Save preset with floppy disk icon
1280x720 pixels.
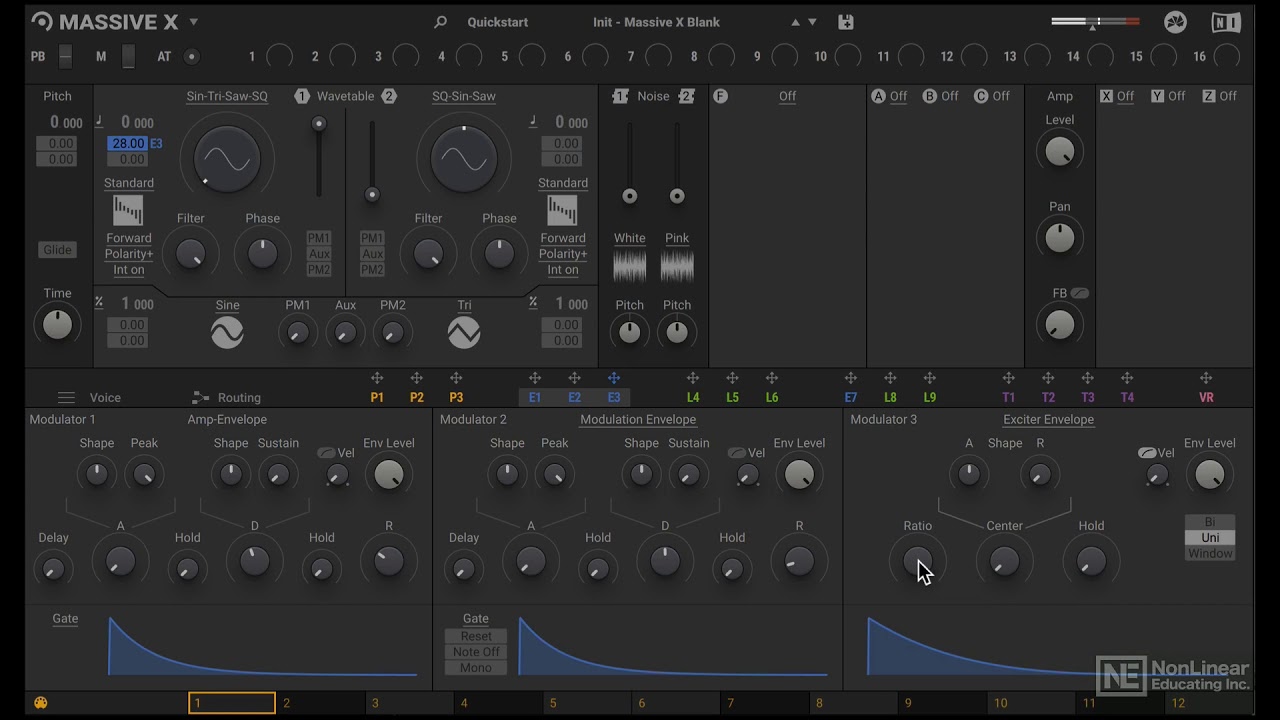point(846,22)
